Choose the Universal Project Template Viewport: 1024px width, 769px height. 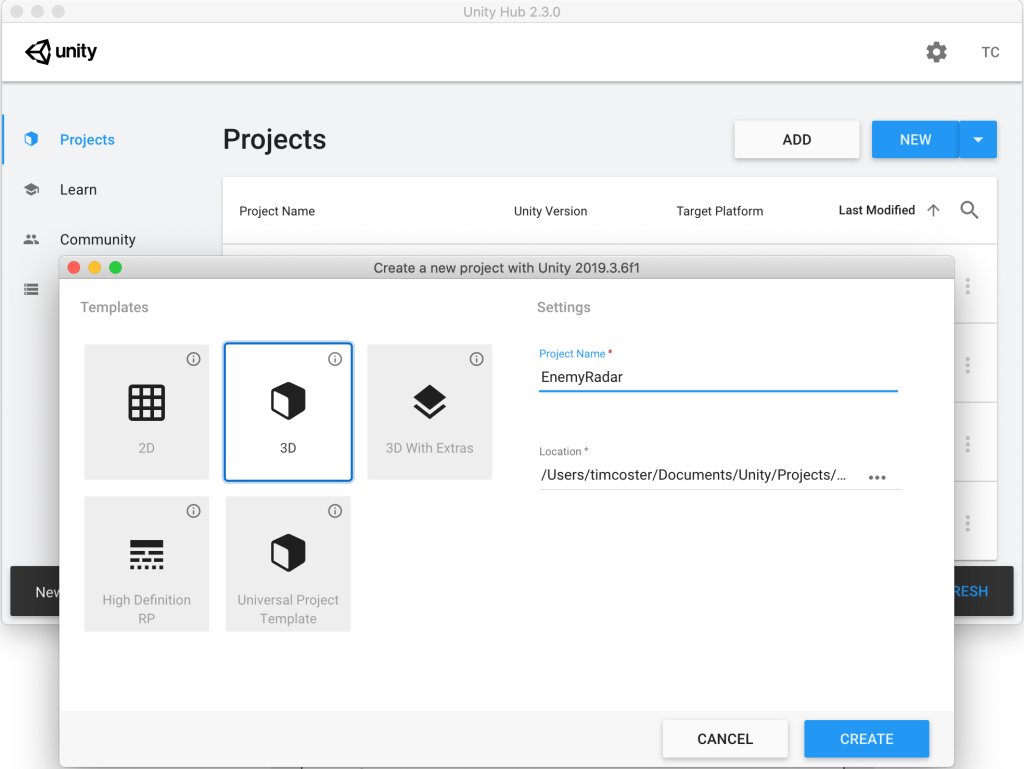point(288,563)
